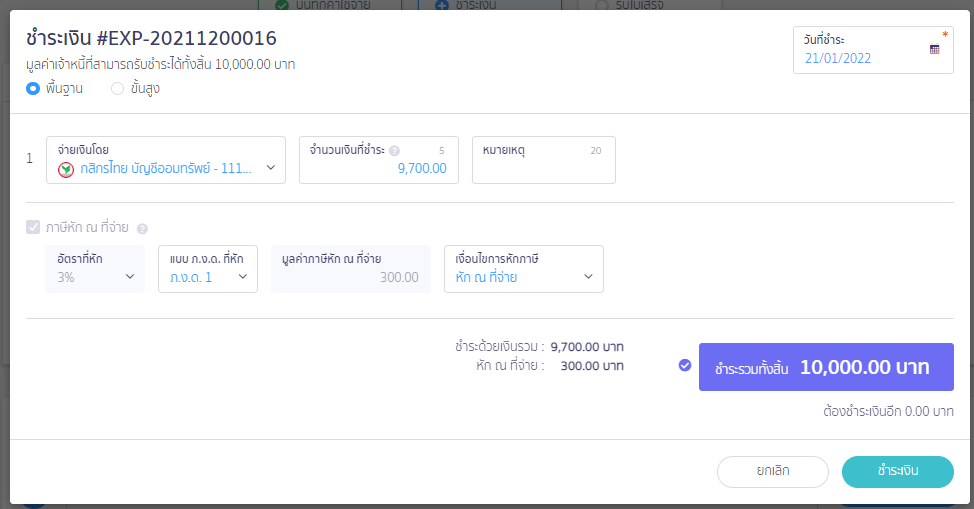Click the Kasikorn bank logo icon

66,169
